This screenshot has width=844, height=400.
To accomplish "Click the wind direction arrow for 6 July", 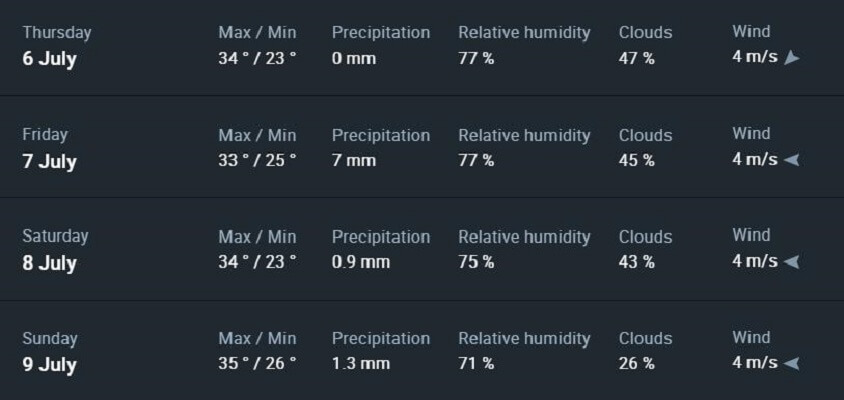I will (791, 58).
